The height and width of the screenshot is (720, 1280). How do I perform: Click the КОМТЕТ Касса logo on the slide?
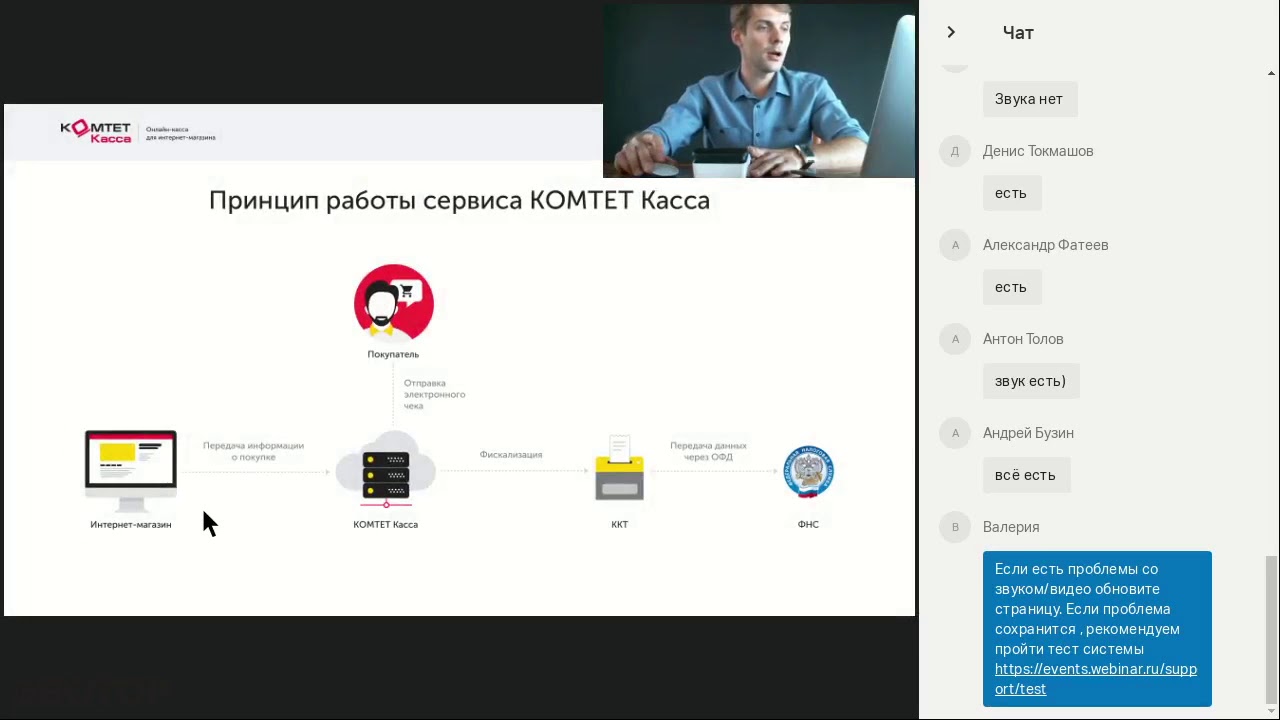(96, 131)
